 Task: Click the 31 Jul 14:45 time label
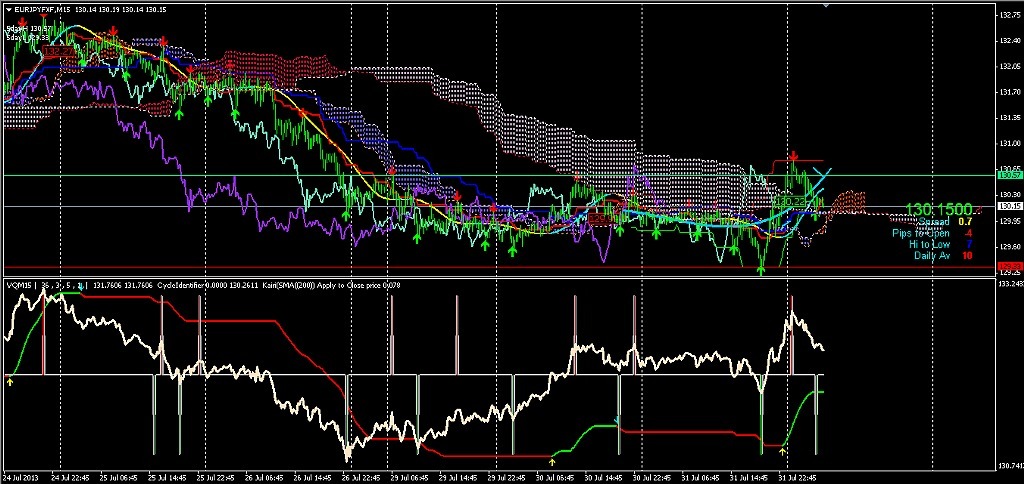pos(749,477)
